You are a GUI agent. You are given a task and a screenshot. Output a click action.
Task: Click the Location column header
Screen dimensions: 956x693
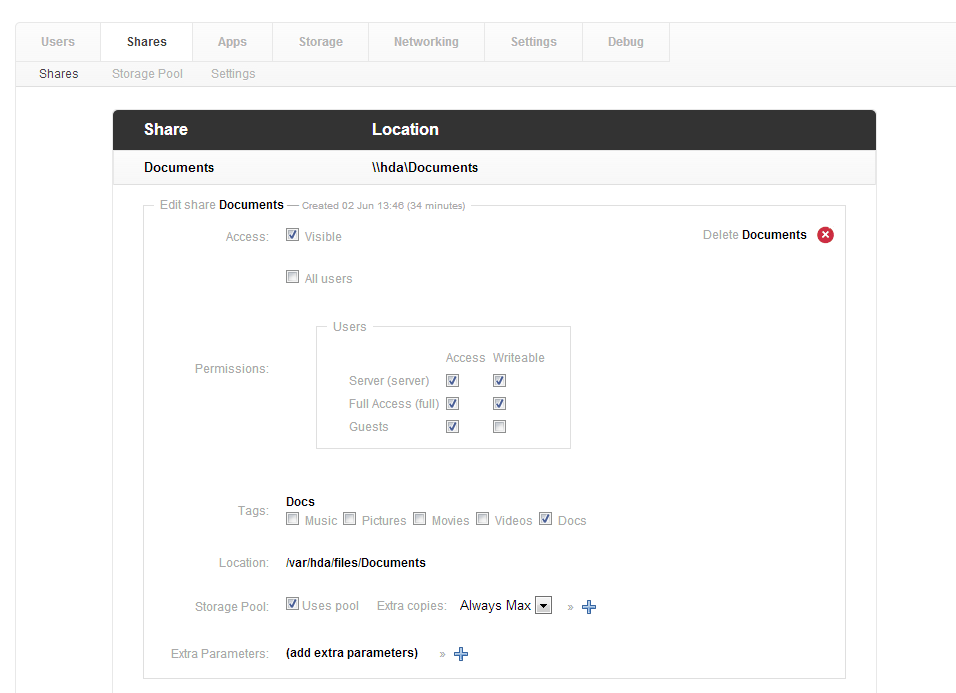coord(405,129)
